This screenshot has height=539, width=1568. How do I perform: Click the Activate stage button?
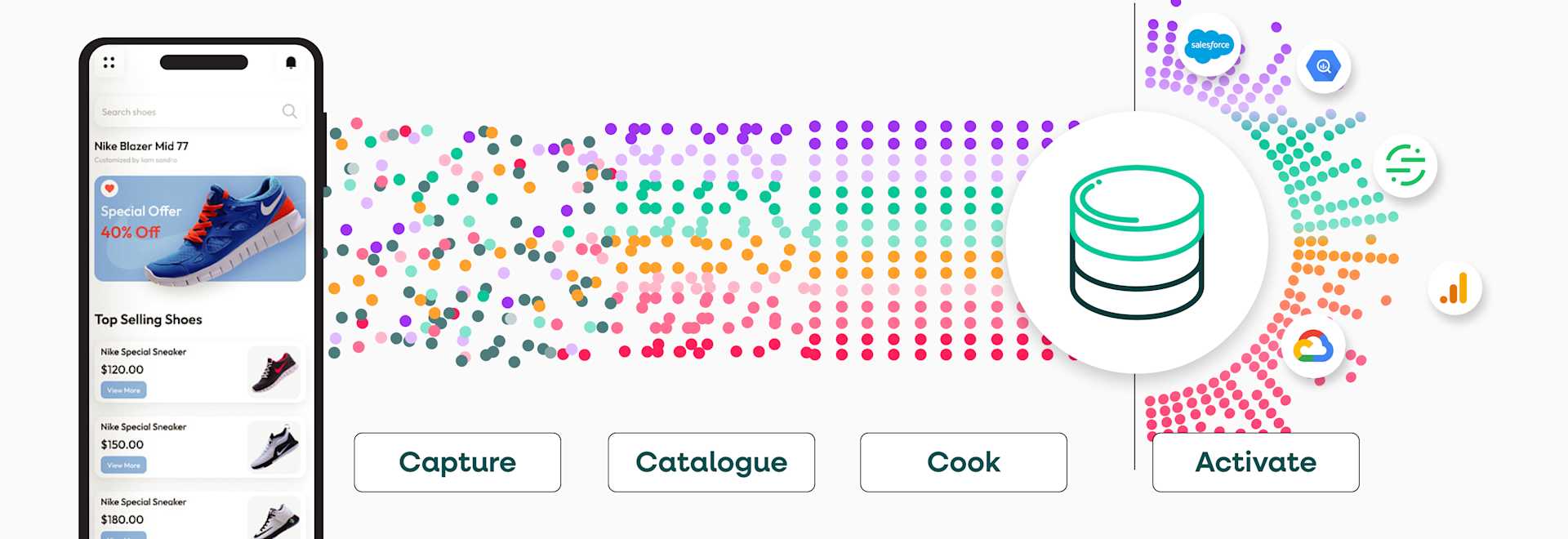click(x=1255, y=462)
